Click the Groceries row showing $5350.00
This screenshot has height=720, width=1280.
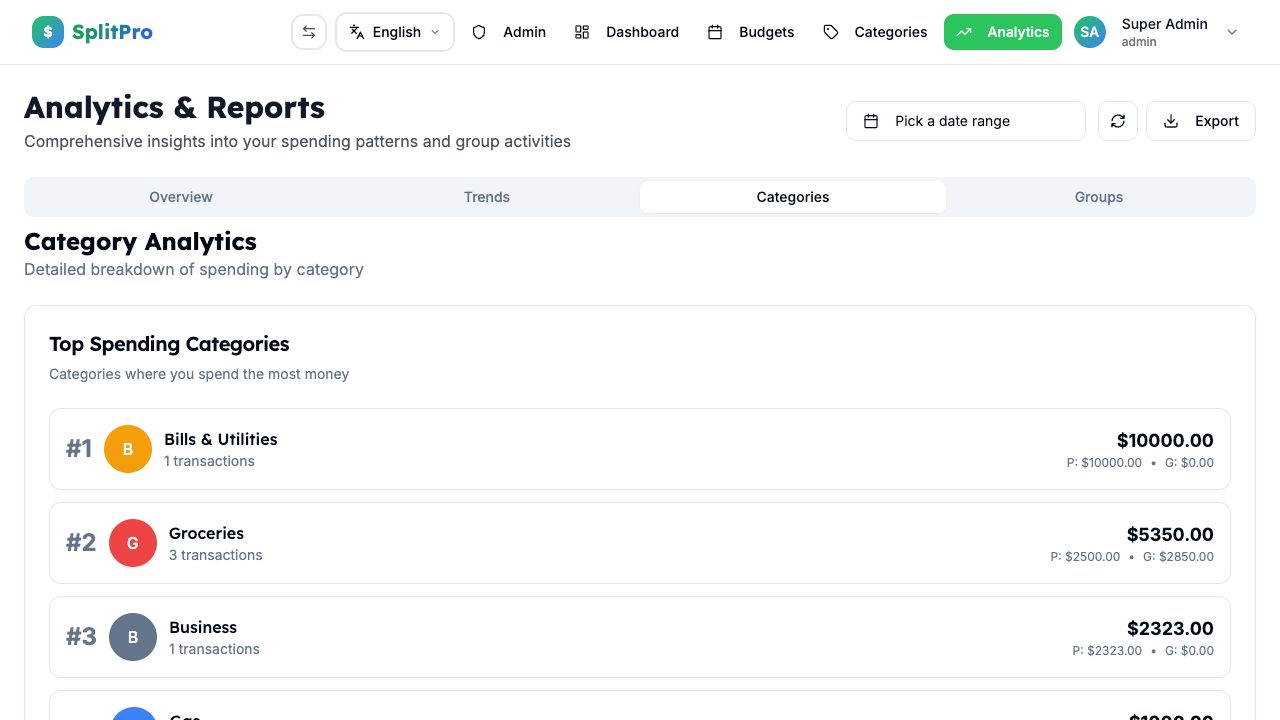coord(640,543)
